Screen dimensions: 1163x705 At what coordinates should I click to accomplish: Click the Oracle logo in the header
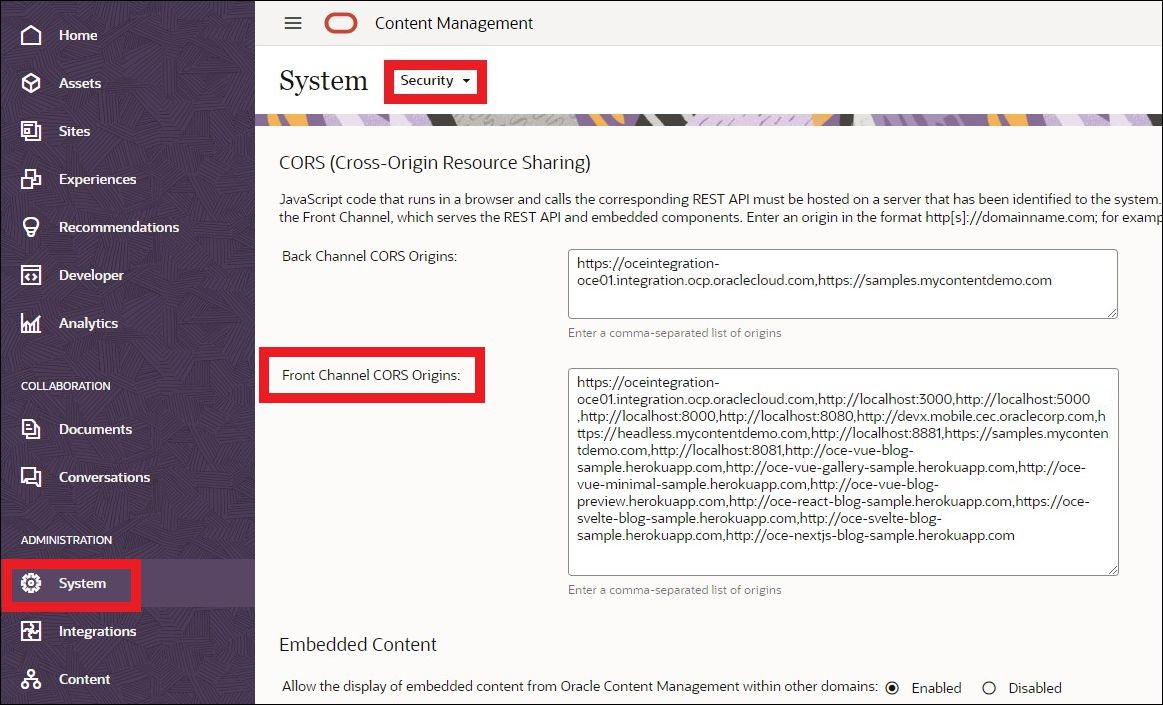point(340,22)
